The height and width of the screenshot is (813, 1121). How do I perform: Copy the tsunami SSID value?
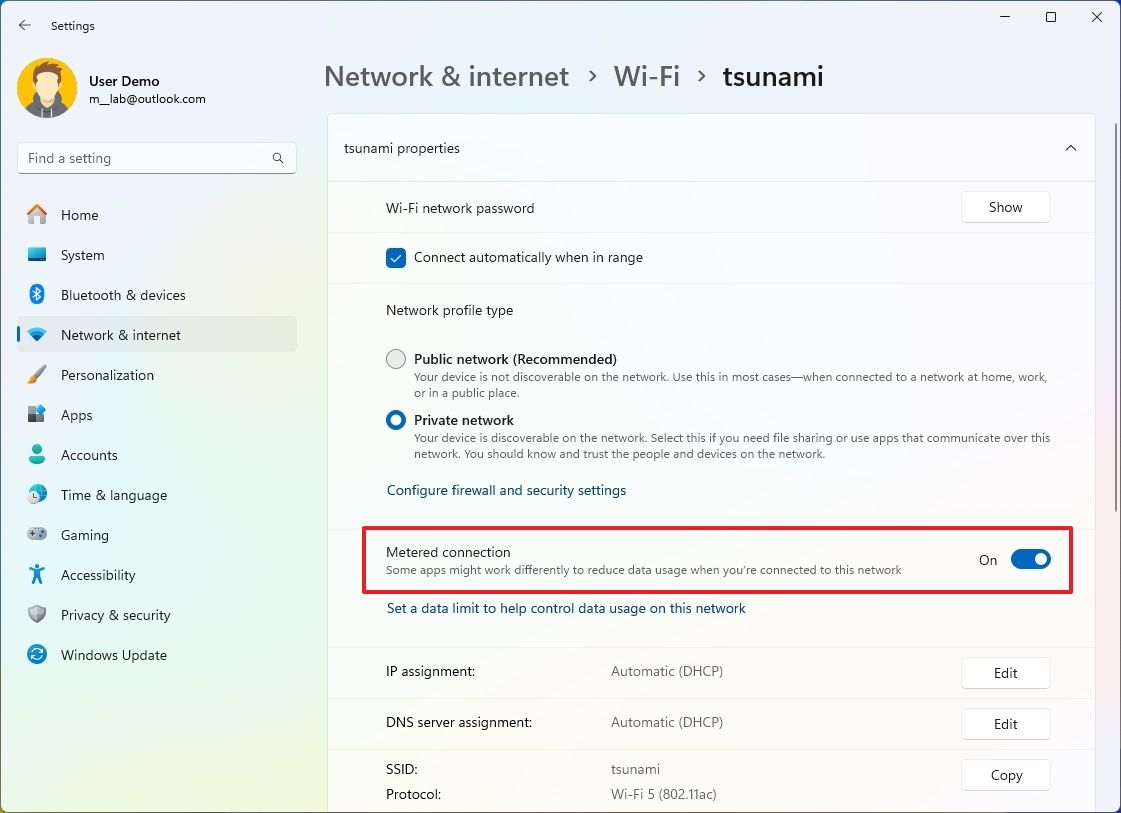point(1005,774)
